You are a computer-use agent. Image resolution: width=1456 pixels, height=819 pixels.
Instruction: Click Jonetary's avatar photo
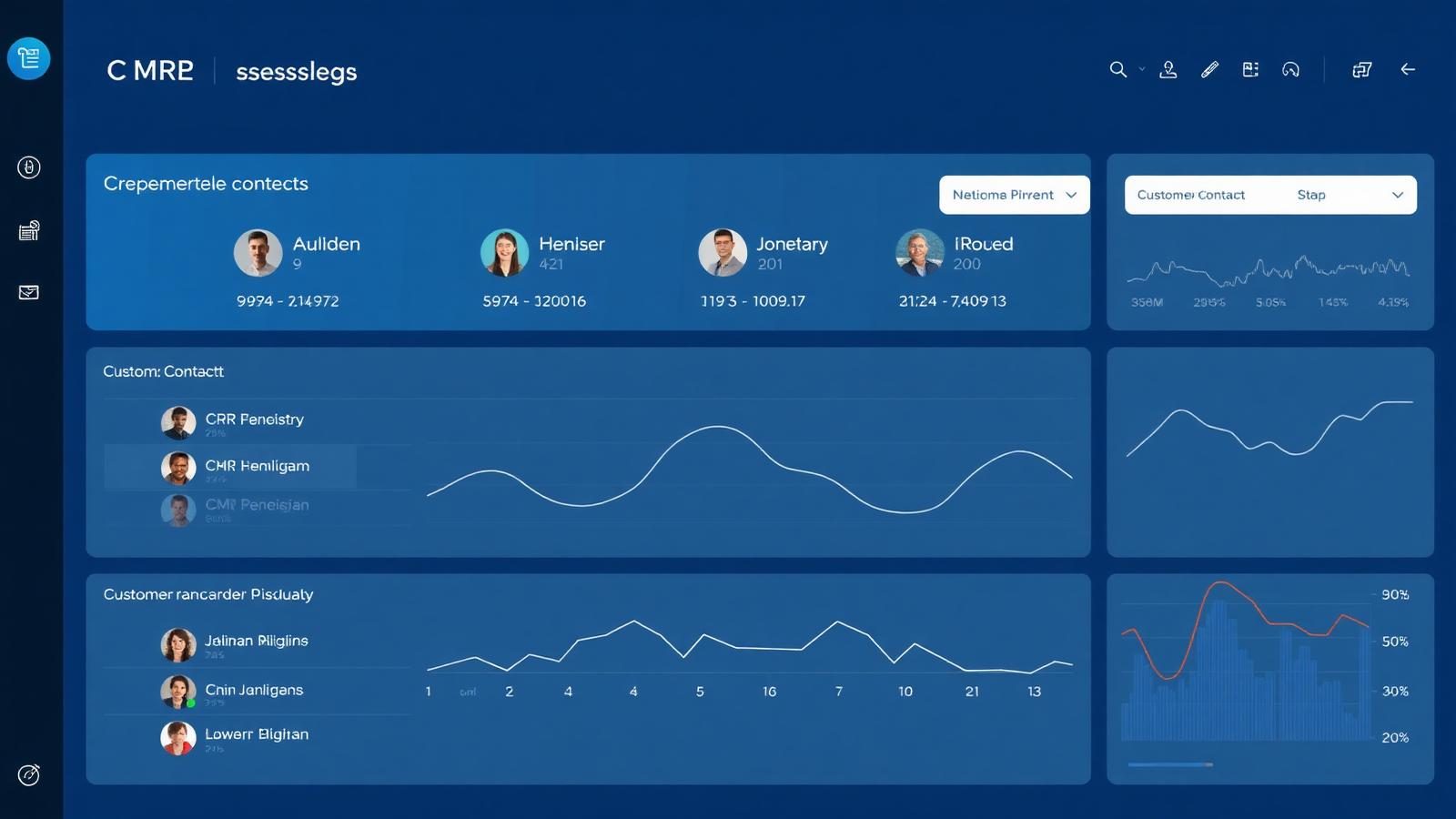[723, 252]
